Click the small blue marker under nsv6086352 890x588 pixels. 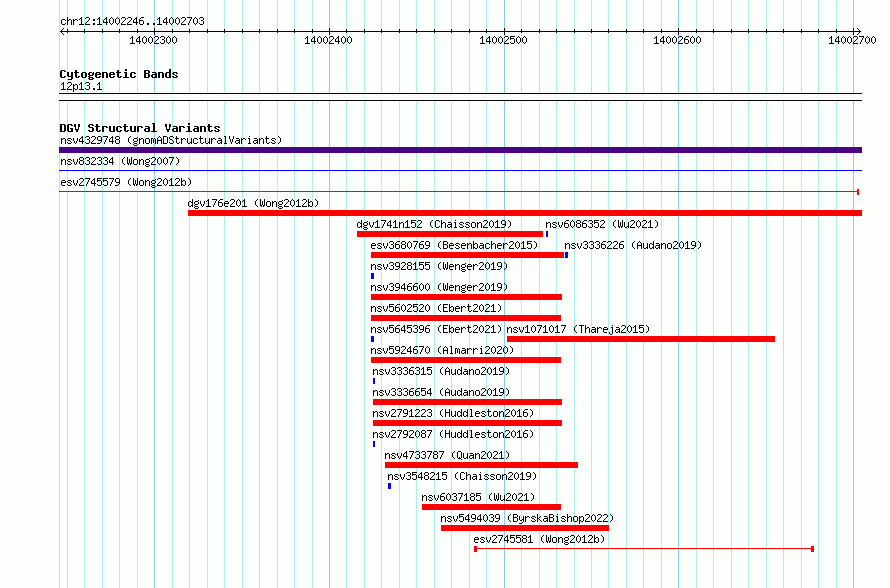click(547, 234)
